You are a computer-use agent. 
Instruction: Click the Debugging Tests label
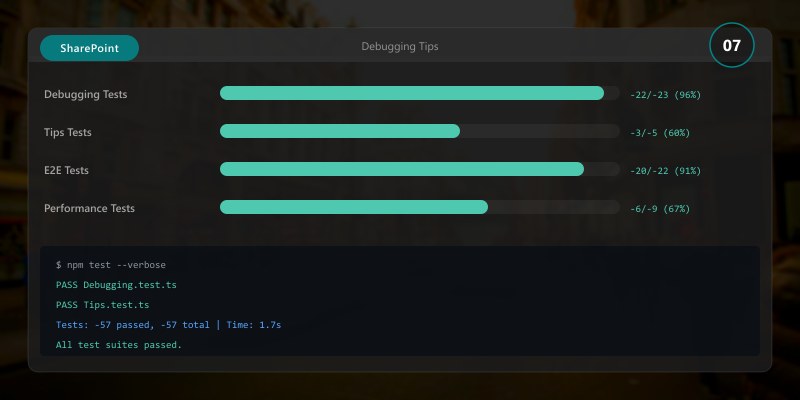[x=86, y=94]
